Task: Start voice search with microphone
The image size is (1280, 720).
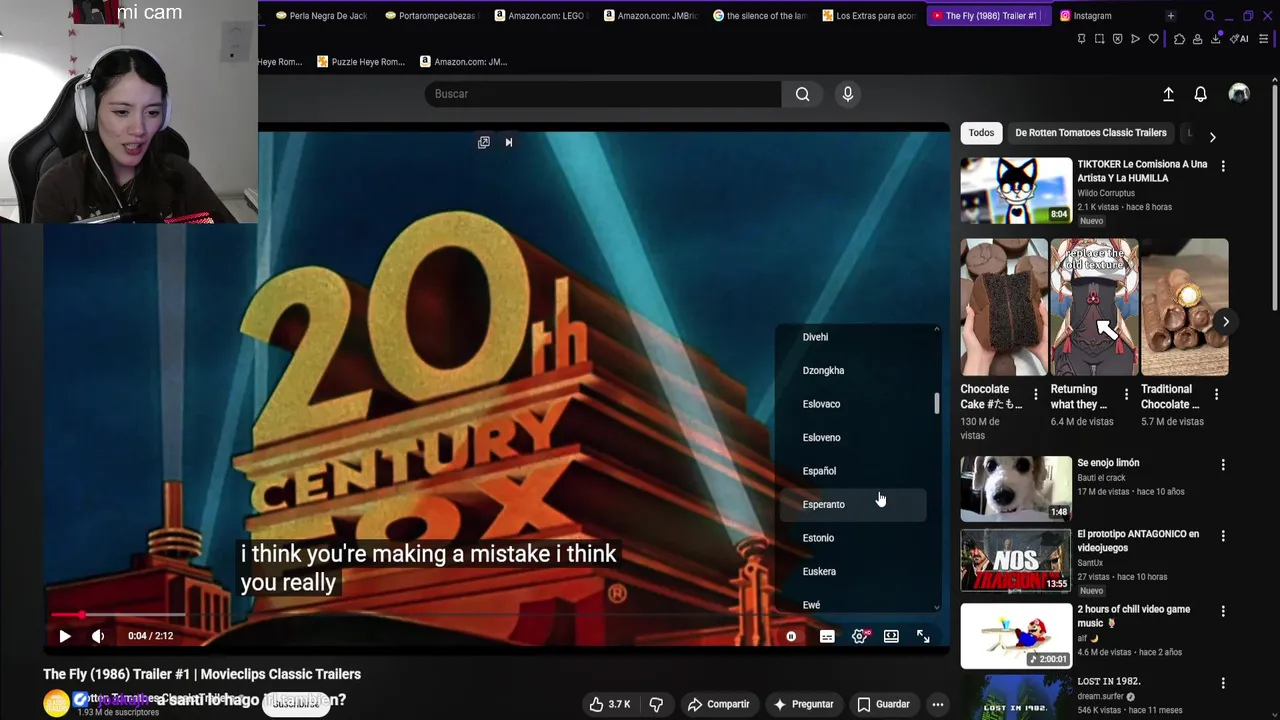Action: 848,94
